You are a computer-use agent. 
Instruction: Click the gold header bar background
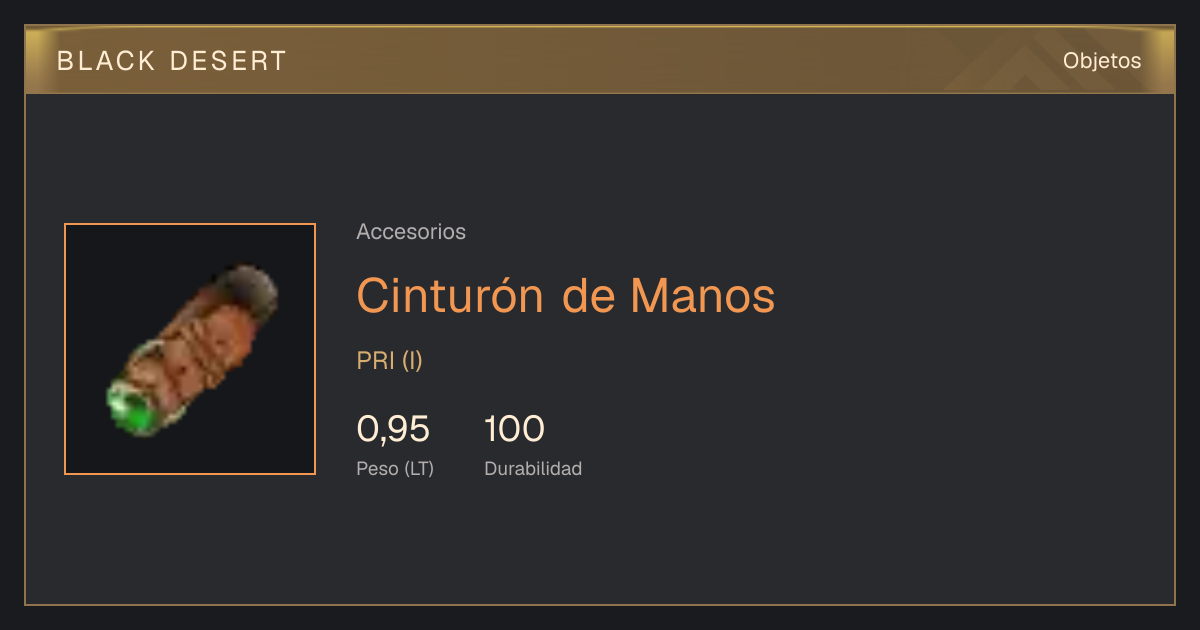click(600, 60)
